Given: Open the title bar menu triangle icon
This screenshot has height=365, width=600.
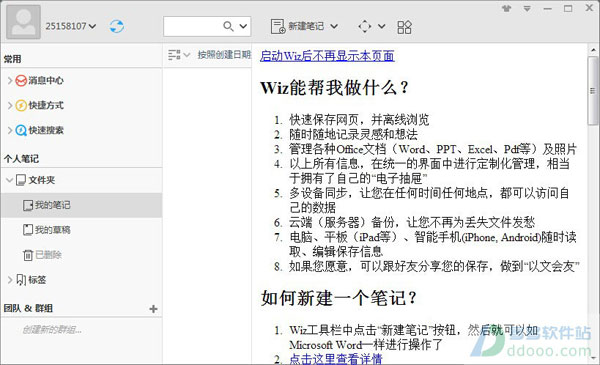Looking at the screenshot, I should click(527, 8).
